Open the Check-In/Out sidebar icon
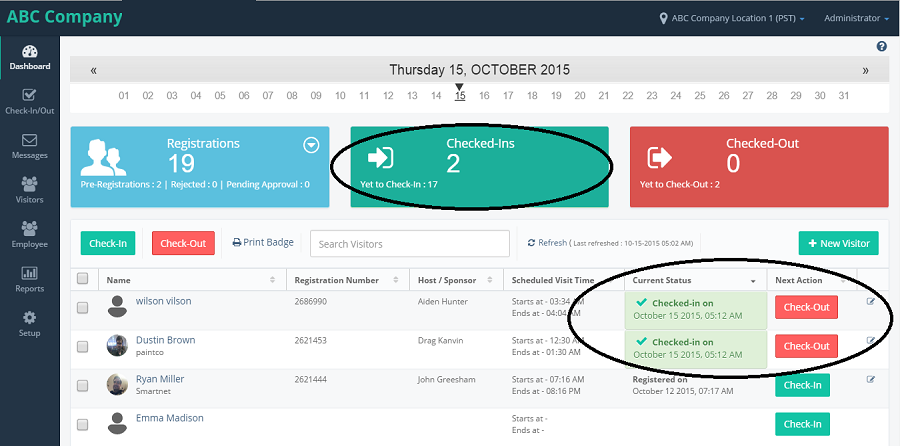 (x=29, y=95)
